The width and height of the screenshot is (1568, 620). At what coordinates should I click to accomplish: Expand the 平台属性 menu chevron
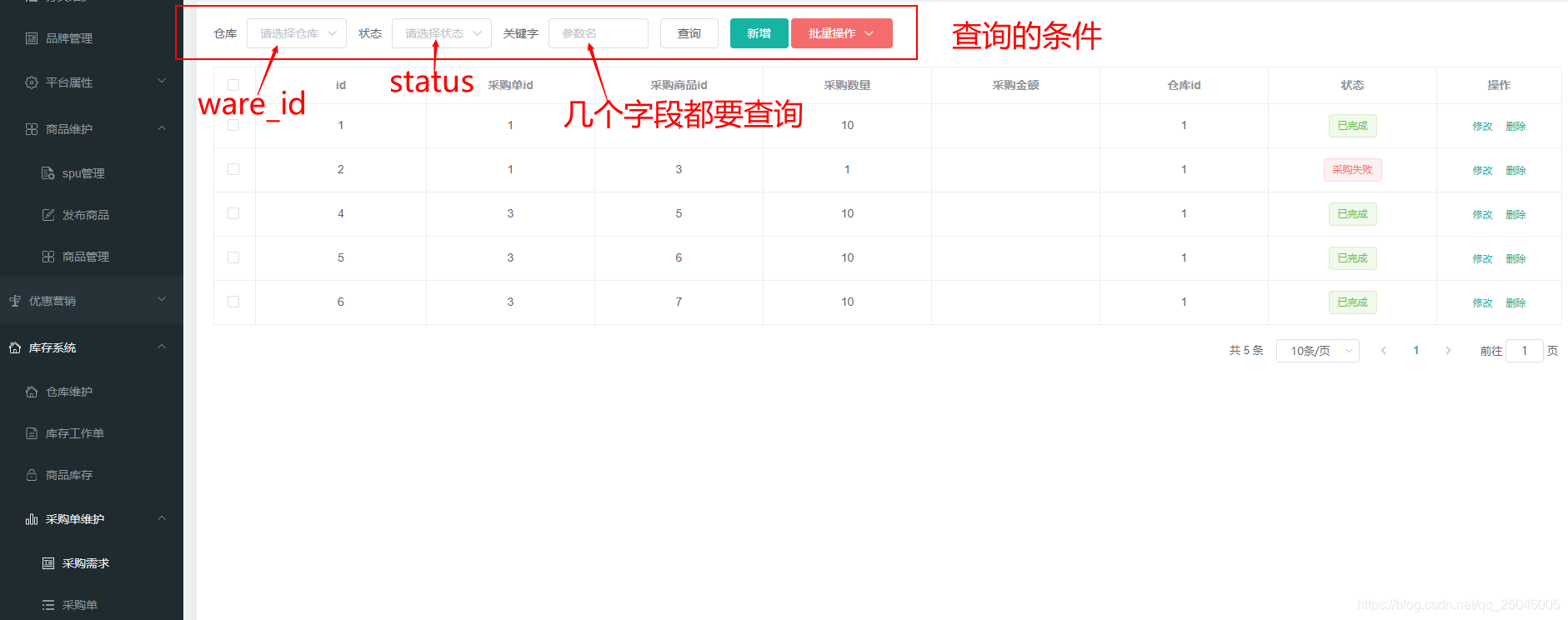(162, 82)
